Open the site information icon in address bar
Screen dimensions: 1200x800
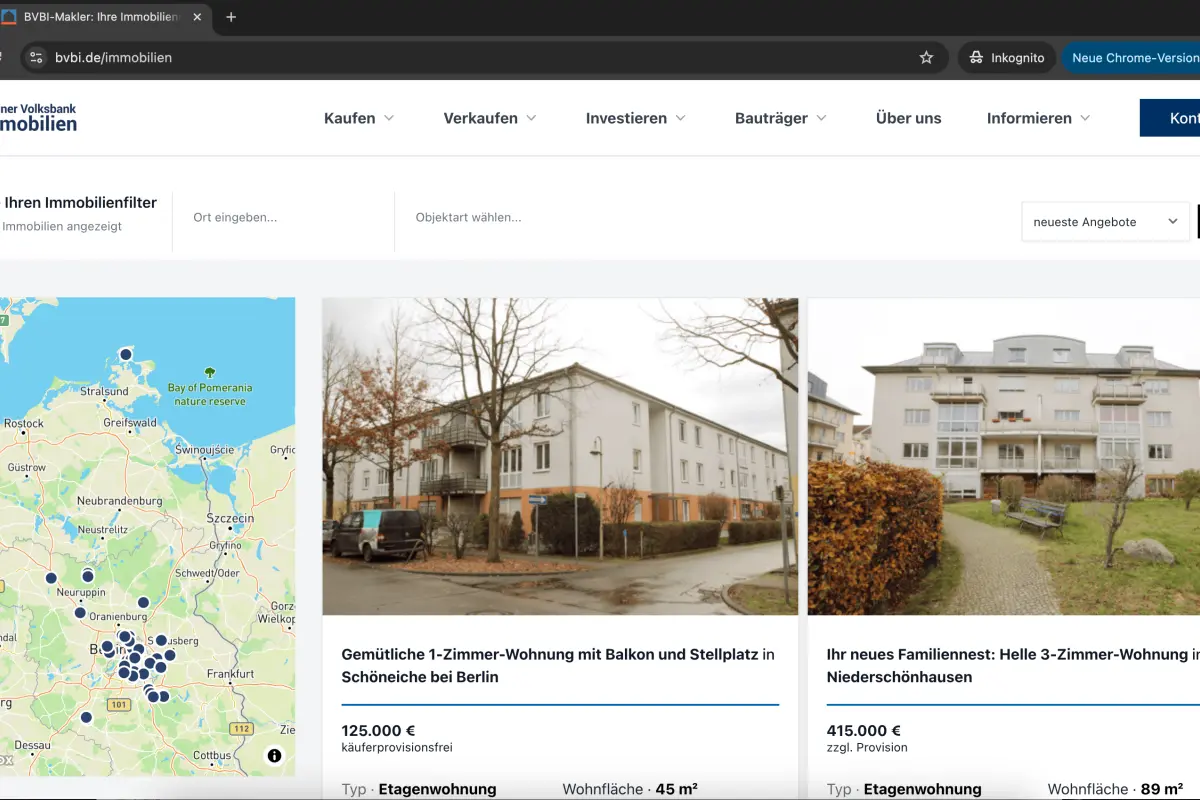coord(37,58)
